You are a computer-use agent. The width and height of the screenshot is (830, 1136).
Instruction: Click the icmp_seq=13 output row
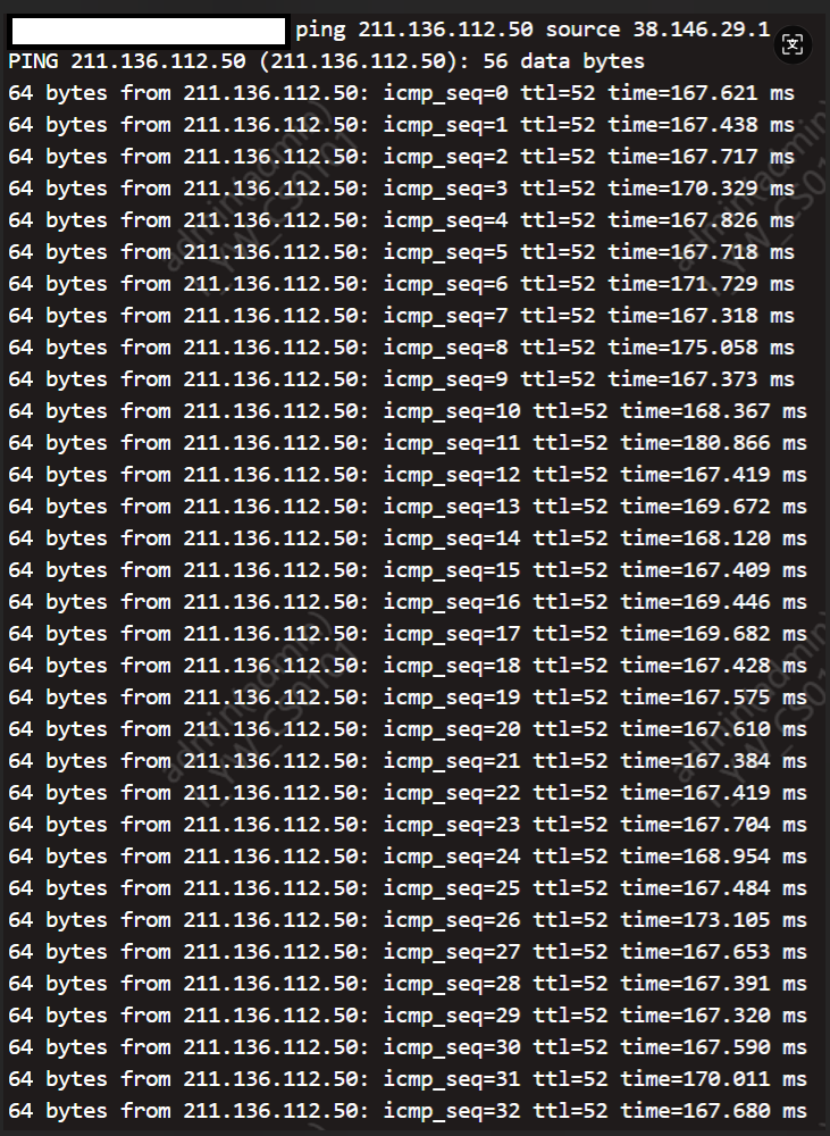[408, 506]
